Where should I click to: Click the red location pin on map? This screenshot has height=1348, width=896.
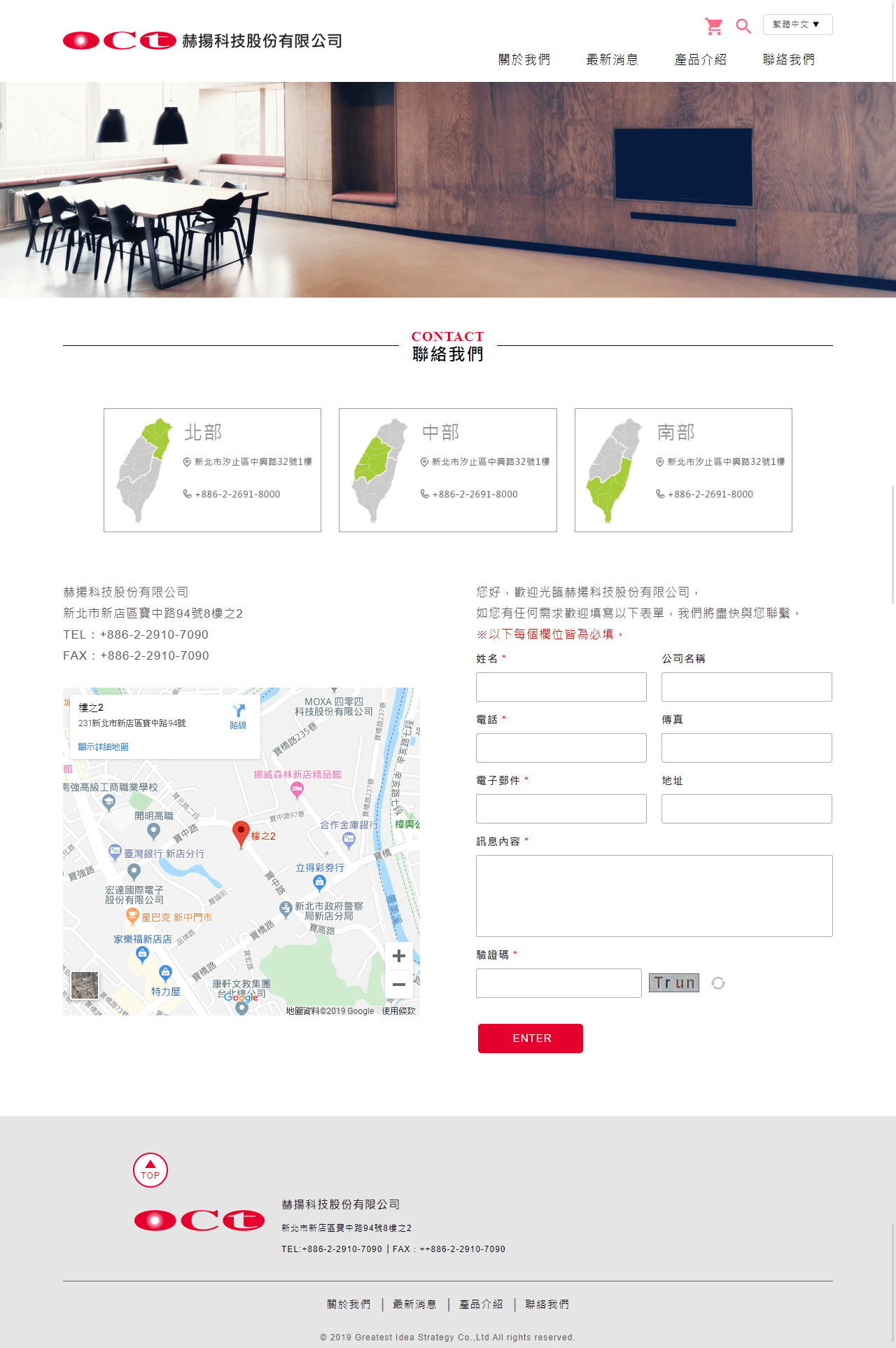click(241, 835)
